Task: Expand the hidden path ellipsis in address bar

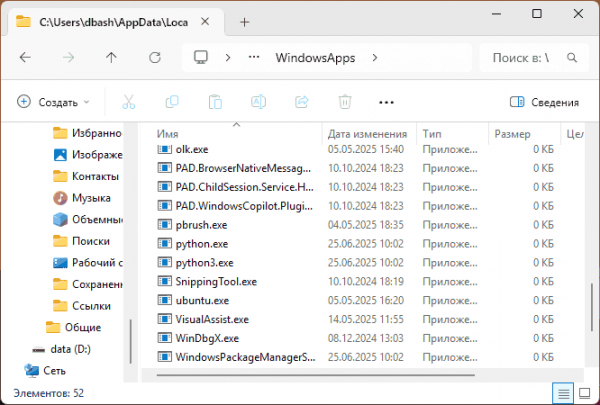Action: pos(254,57)
